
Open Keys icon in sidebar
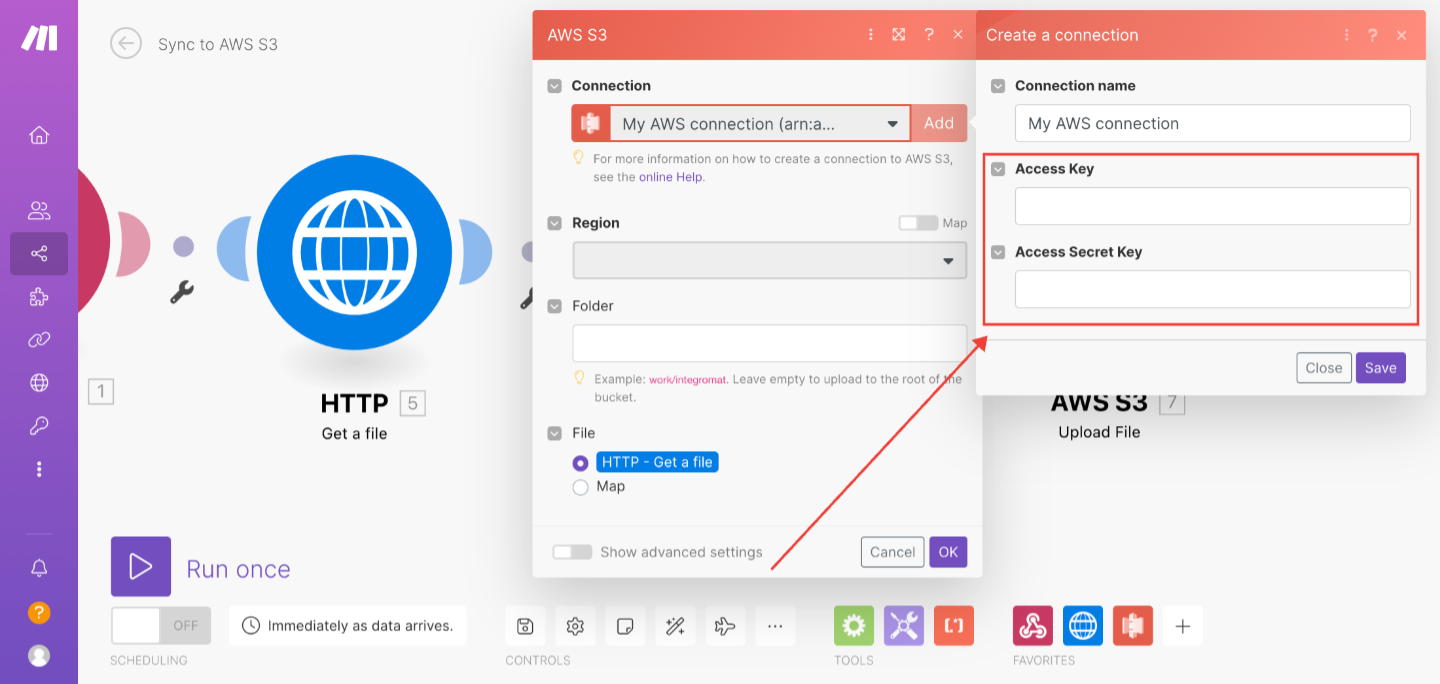pos(39,426)
